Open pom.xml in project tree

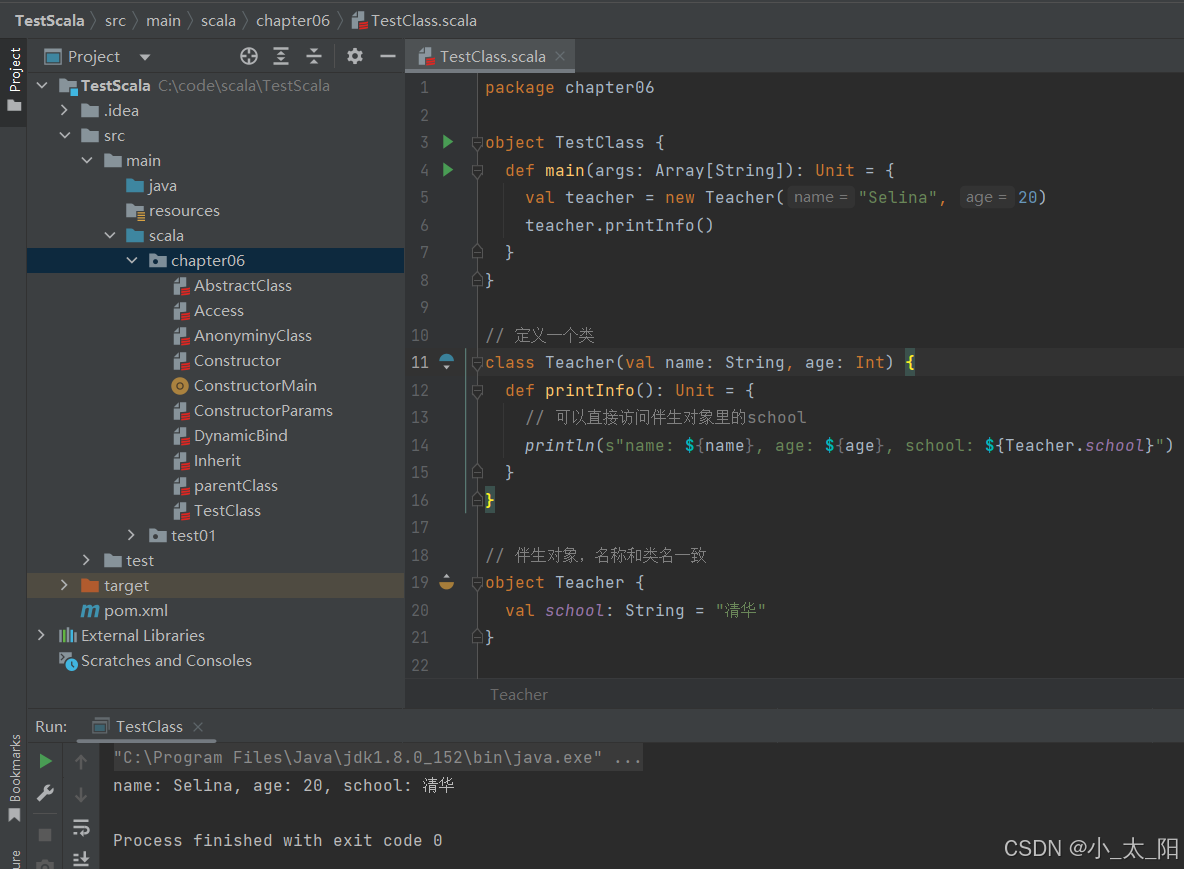tap(125, 610)
